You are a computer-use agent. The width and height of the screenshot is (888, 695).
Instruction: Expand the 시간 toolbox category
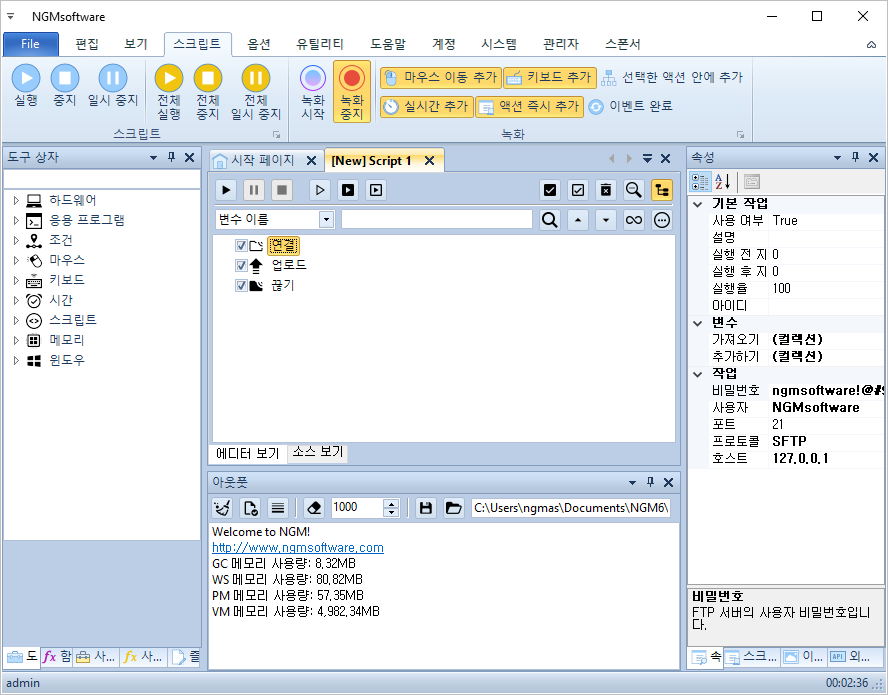pyautogui.click(x=16, y=300)
